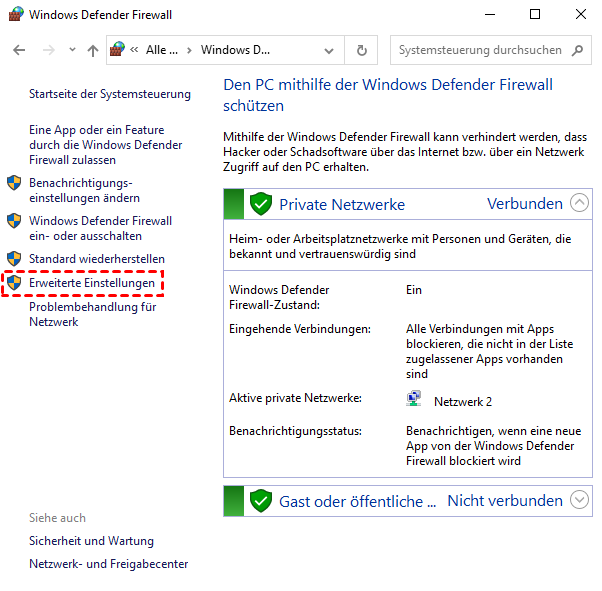Click the 'Windows D...' breadcrumb
Screen dimensions: 602x591
tap(235, 50)
